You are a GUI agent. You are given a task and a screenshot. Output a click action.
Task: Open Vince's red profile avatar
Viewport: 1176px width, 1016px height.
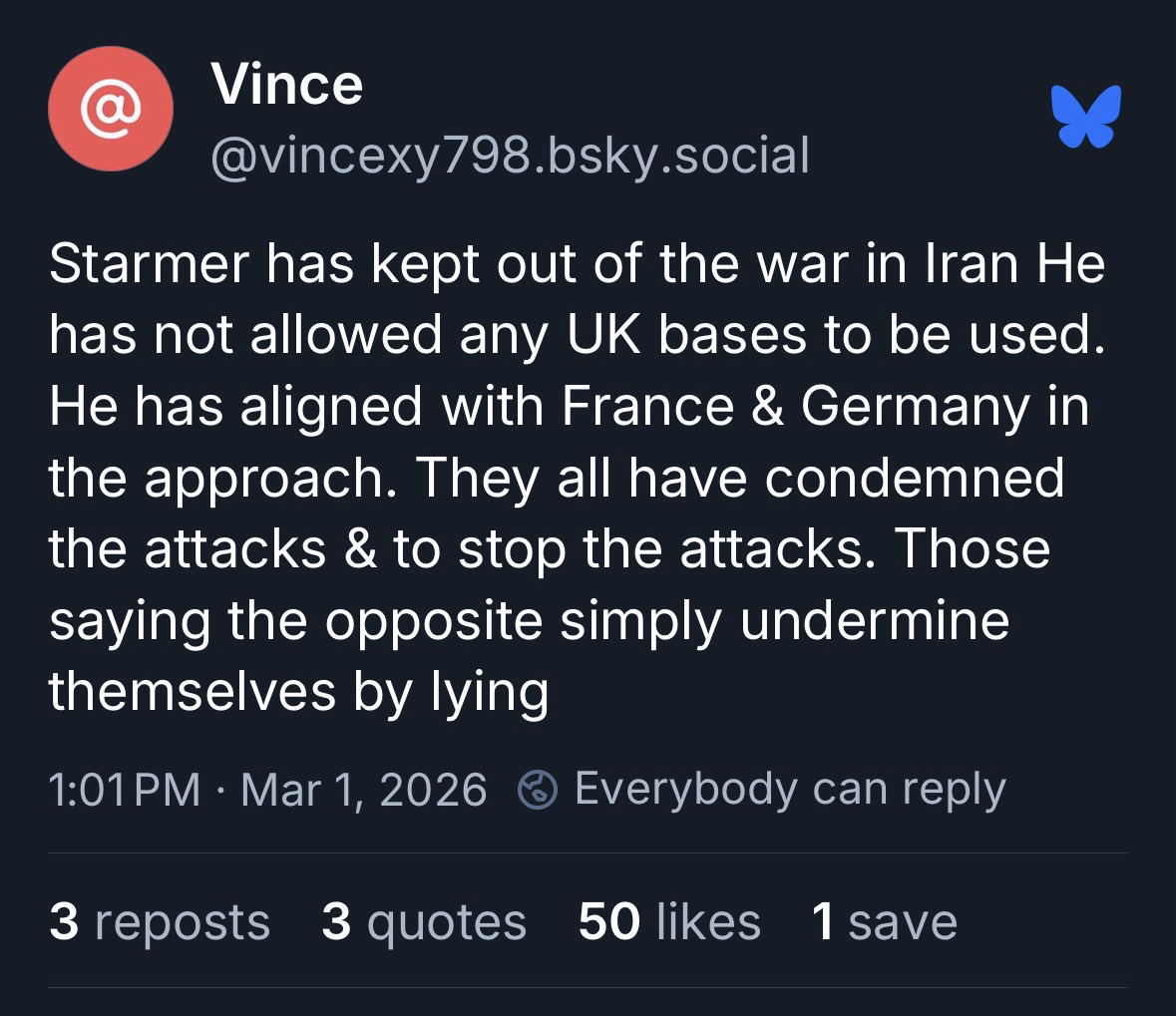tap(111, 109)
